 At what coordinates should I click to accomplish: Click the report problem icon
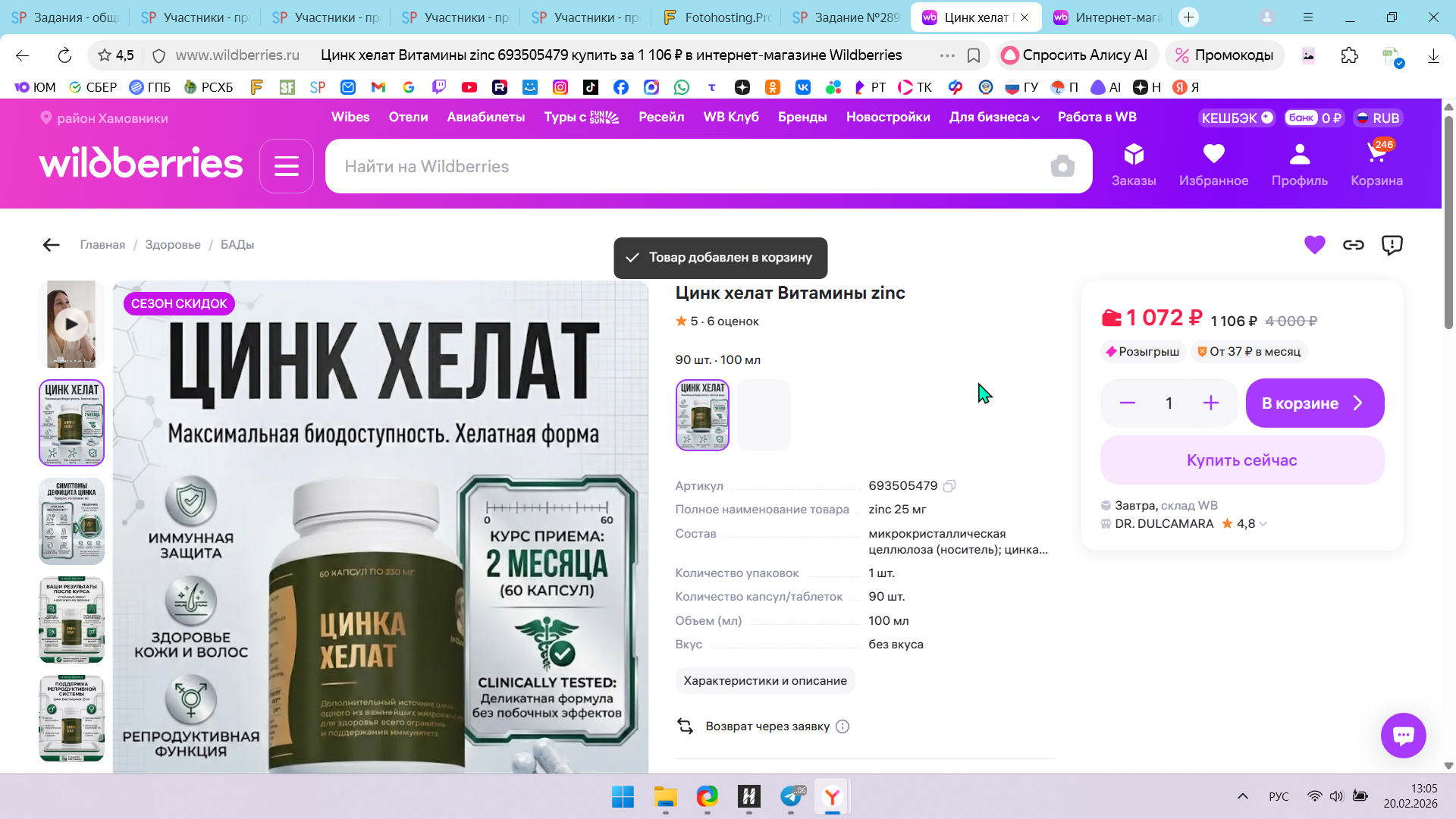pyautogui.click(x=1392, y=245)
